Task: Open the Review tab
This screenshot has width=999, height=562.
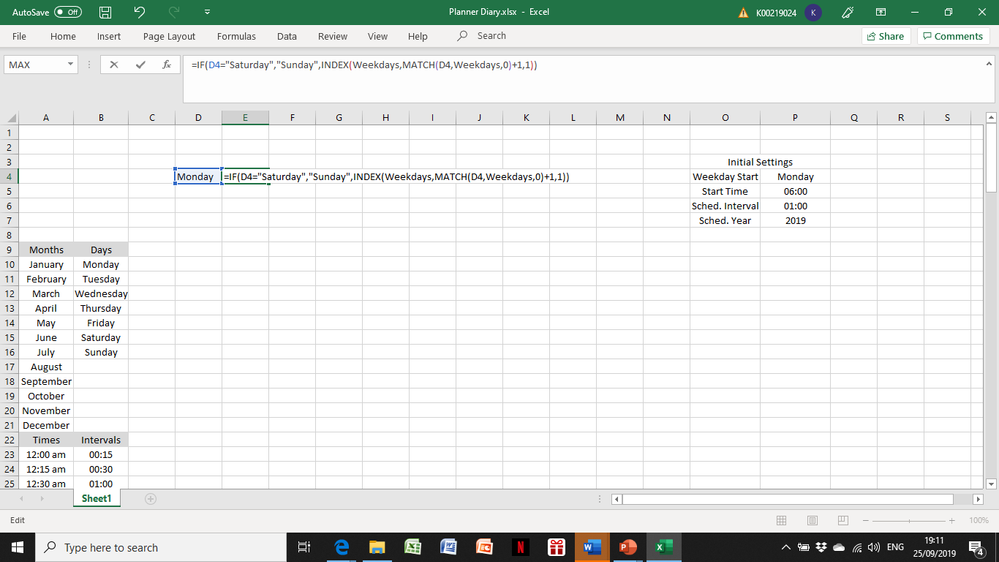Action: click(333, 36)
